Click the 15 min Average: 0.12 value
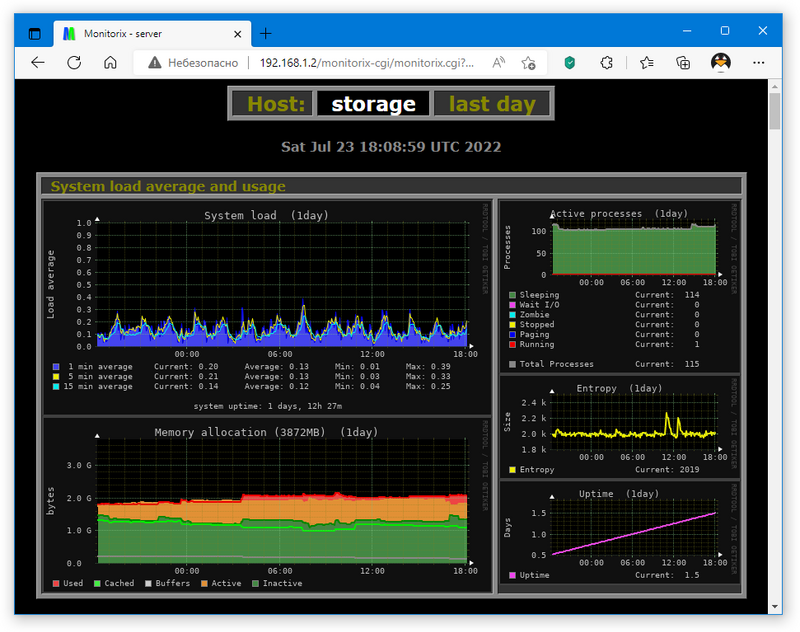The height and width of the screenshot is (632, 800). coord(277,387)
